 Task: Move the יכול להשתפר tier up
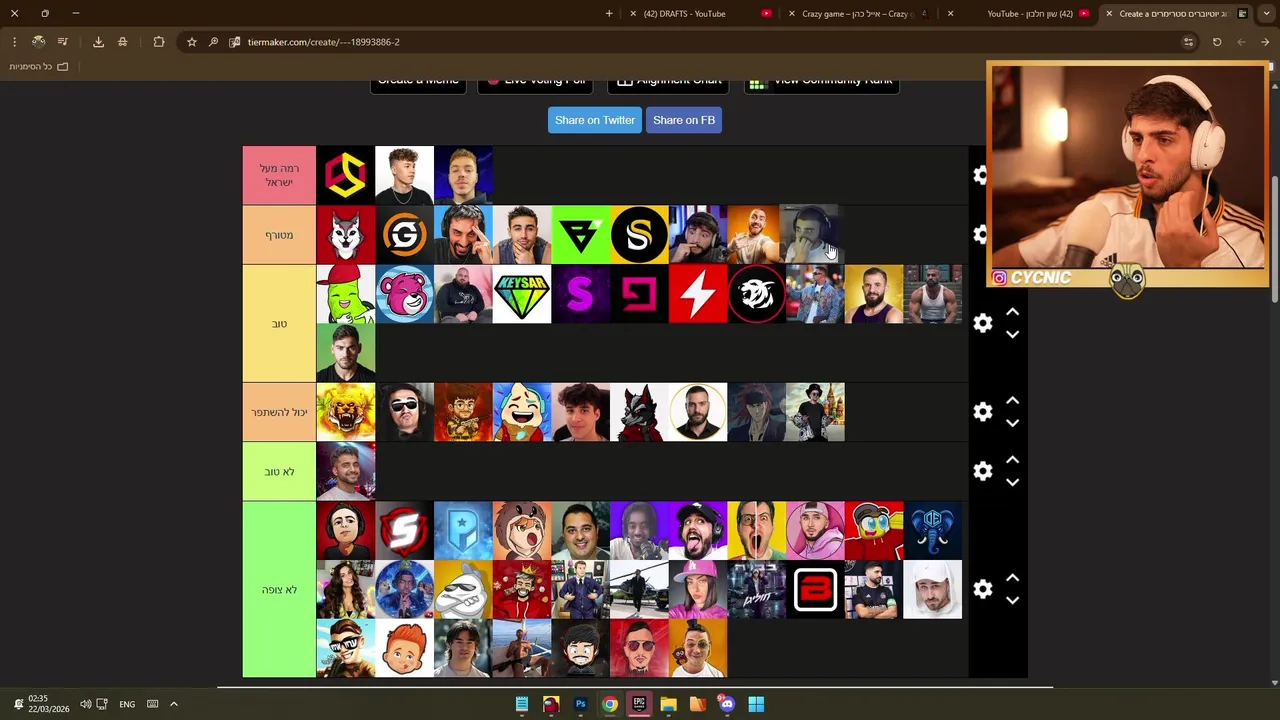coord(1012,401)
